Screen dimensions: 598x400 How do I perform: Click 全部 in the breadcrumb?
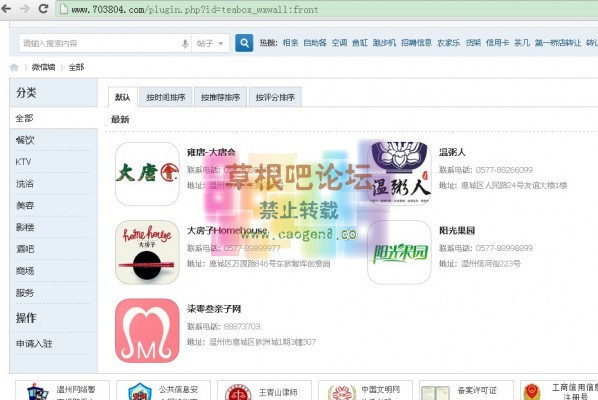76,67
